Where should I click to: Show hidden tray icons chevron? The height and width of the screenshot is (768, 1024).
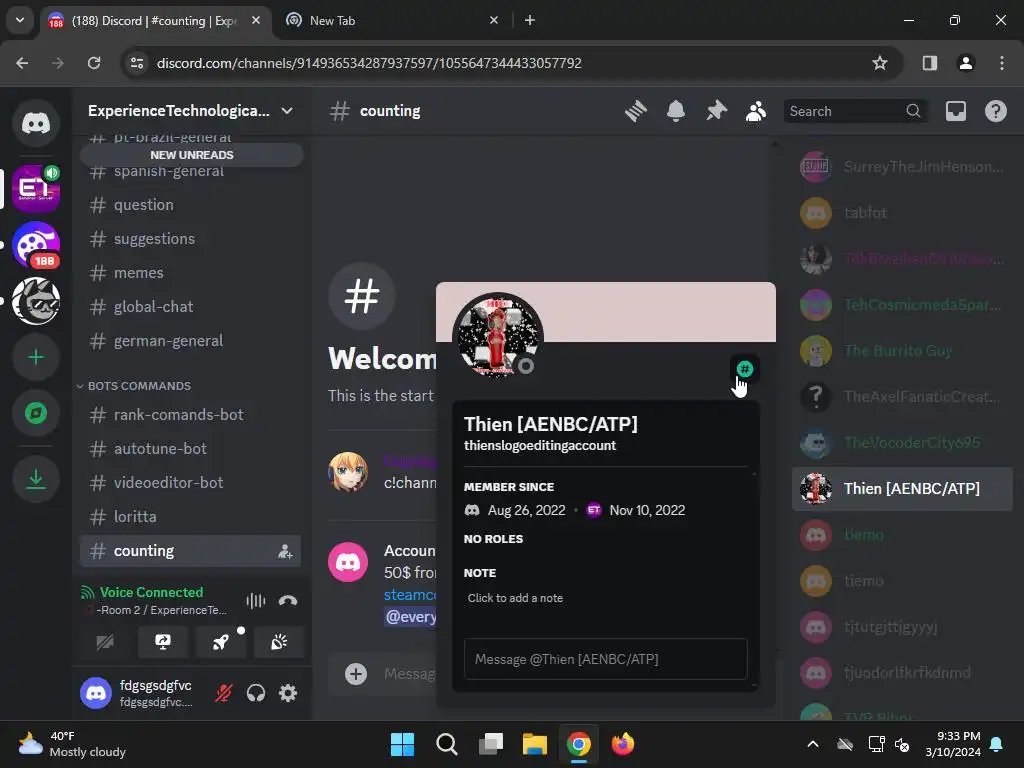(x=812, y=744)
